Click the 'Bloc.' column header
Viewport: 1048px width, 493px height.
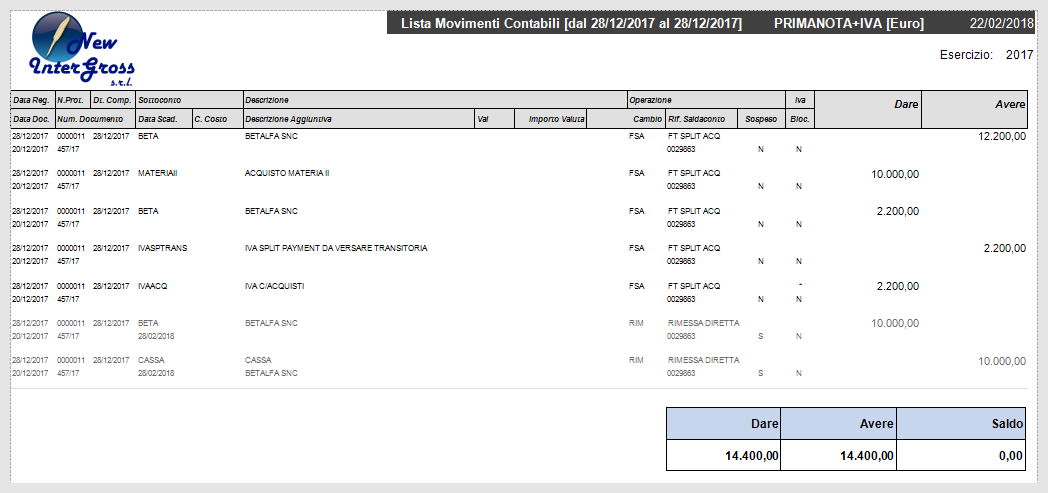click(x=800, y=119)
